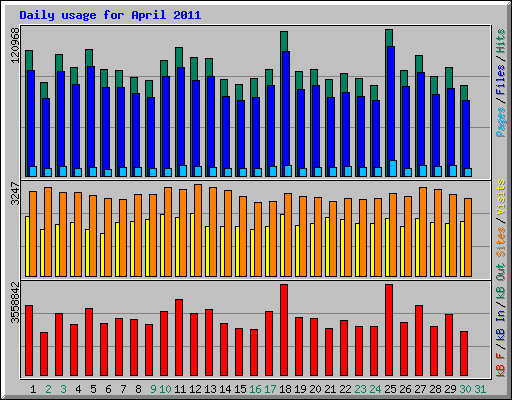Click day label 9 on the x-axis

click(153, 389)
